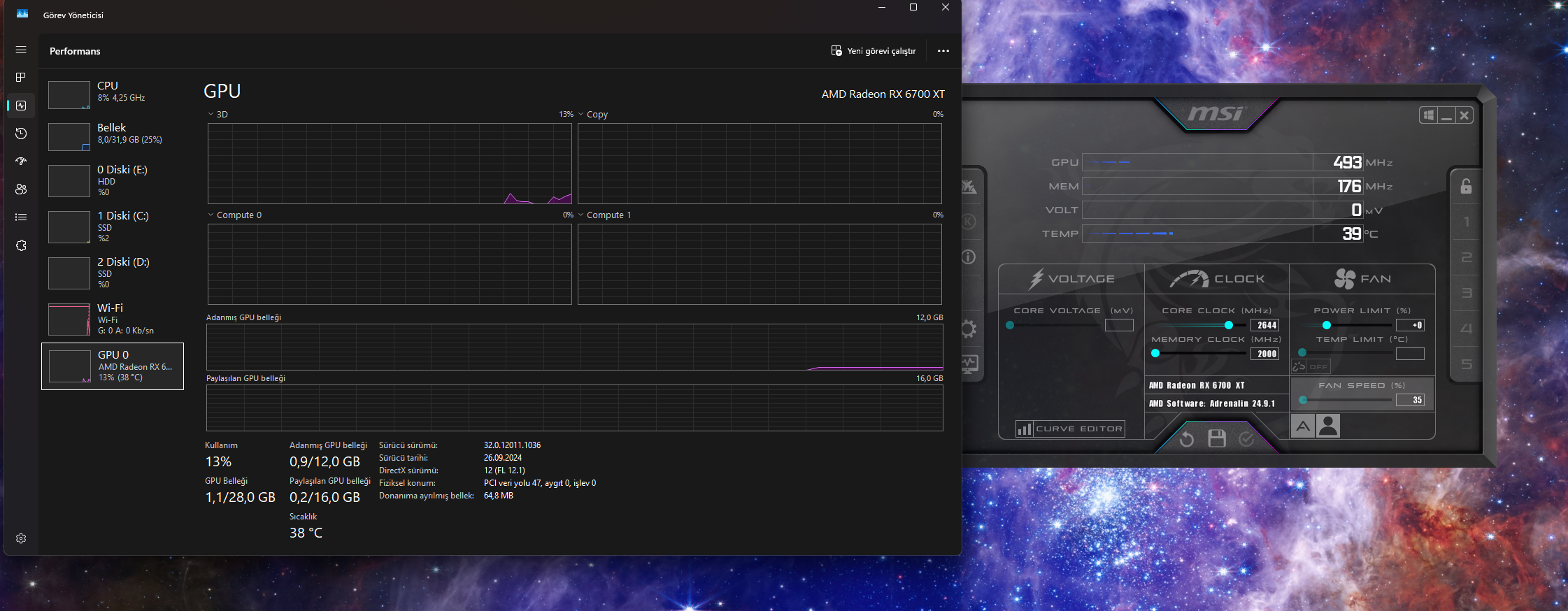Load Afterburner profile slot 2
Screen dimensions: 1568x611
1467,258
